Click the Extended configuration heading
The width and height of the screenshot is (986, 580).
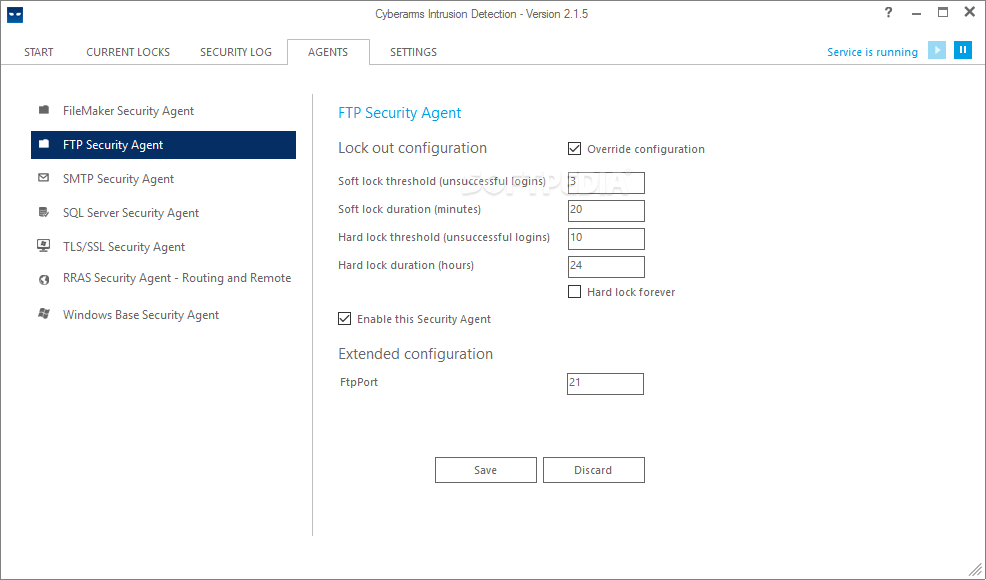pyautogui.click(x=416, y=354)
